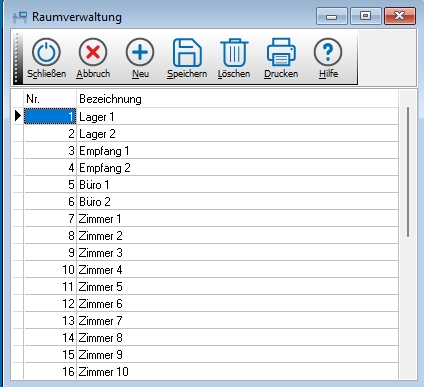Image resolution: width=424 pixels, height=387 pixels.
Task: Print the list with the Drucken icon
Action: point(281,52)
